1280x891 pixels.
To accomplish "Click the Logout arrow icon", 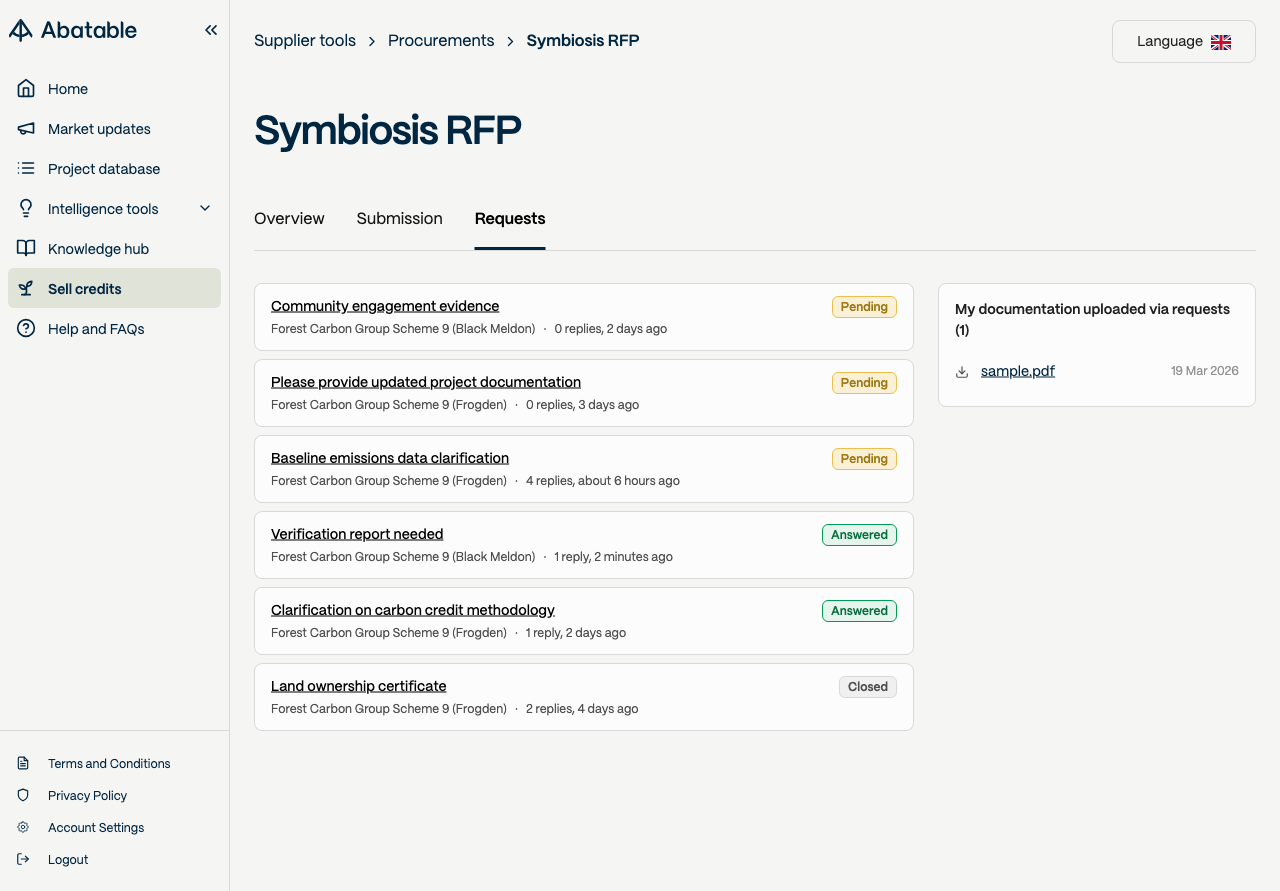I will 23,859.
